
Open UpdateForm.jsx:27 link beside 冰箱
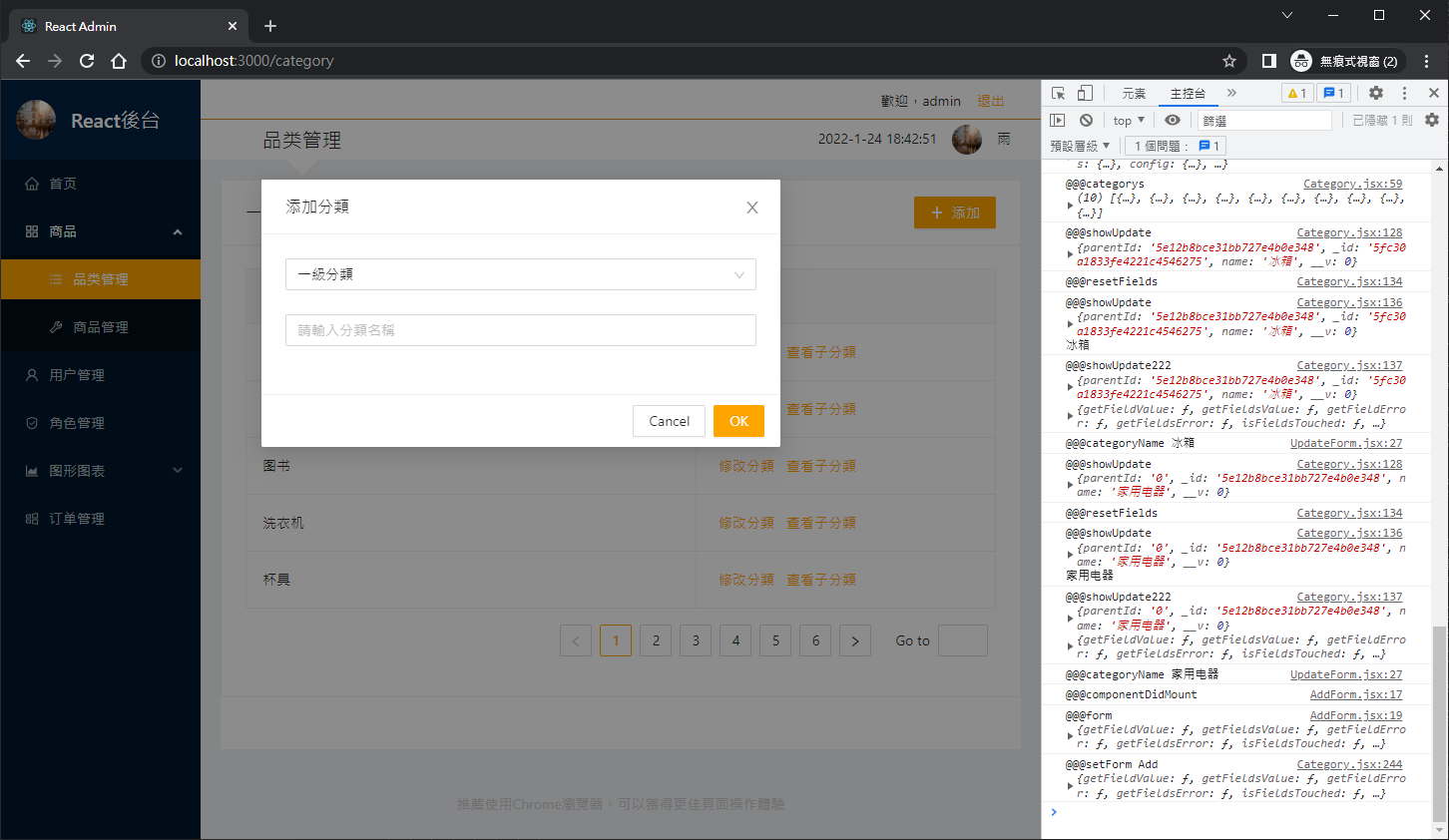(x=1346, y=443)
